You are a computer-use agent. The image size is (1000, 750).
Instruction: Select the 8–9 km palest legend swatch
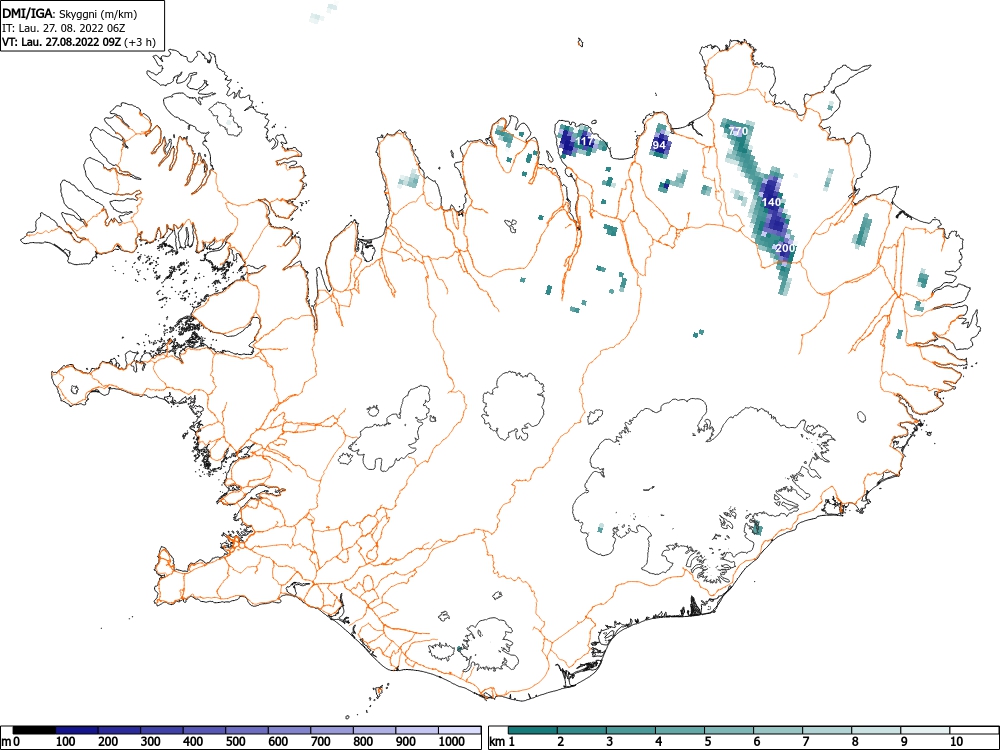pos(876,730)
